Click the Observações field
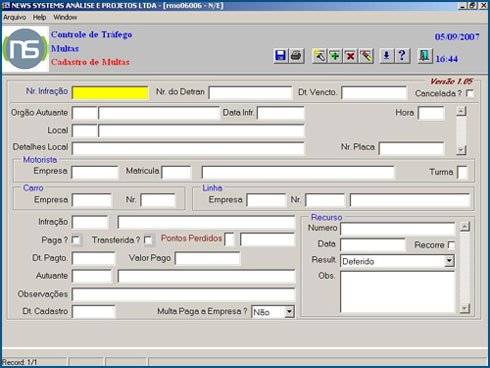The width and height of the screenshot is (490, 368). point(183,295)
